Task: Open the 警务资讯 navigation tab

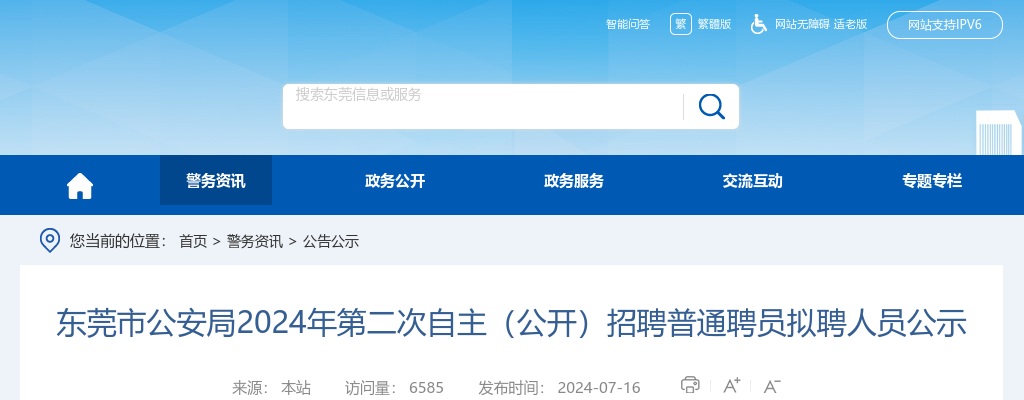Action: pyautogui.click(x=215, y=181)
